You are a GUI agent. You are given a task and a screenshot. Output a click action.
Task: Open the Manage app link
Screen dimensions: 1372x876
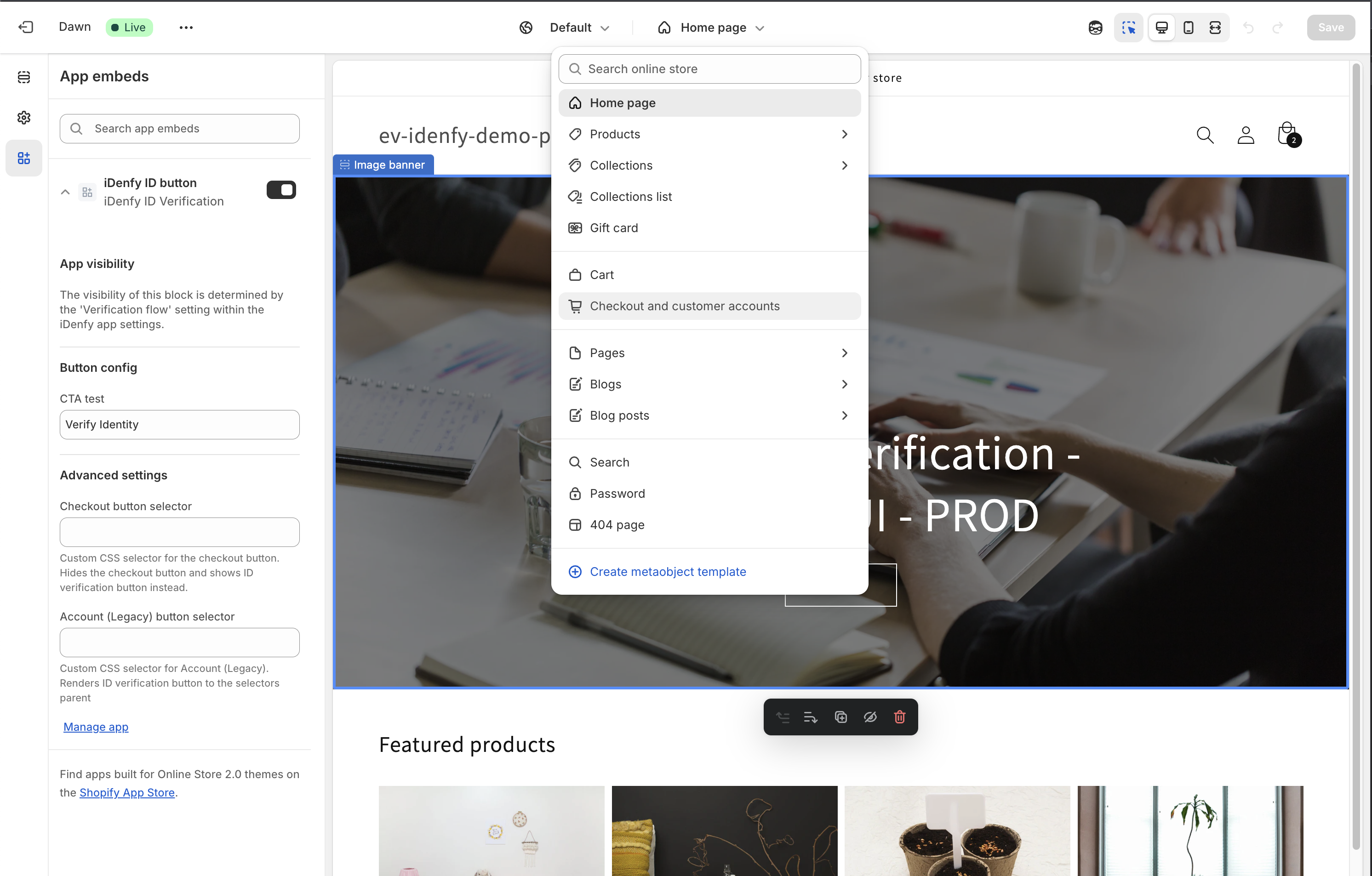pos(96,727)
